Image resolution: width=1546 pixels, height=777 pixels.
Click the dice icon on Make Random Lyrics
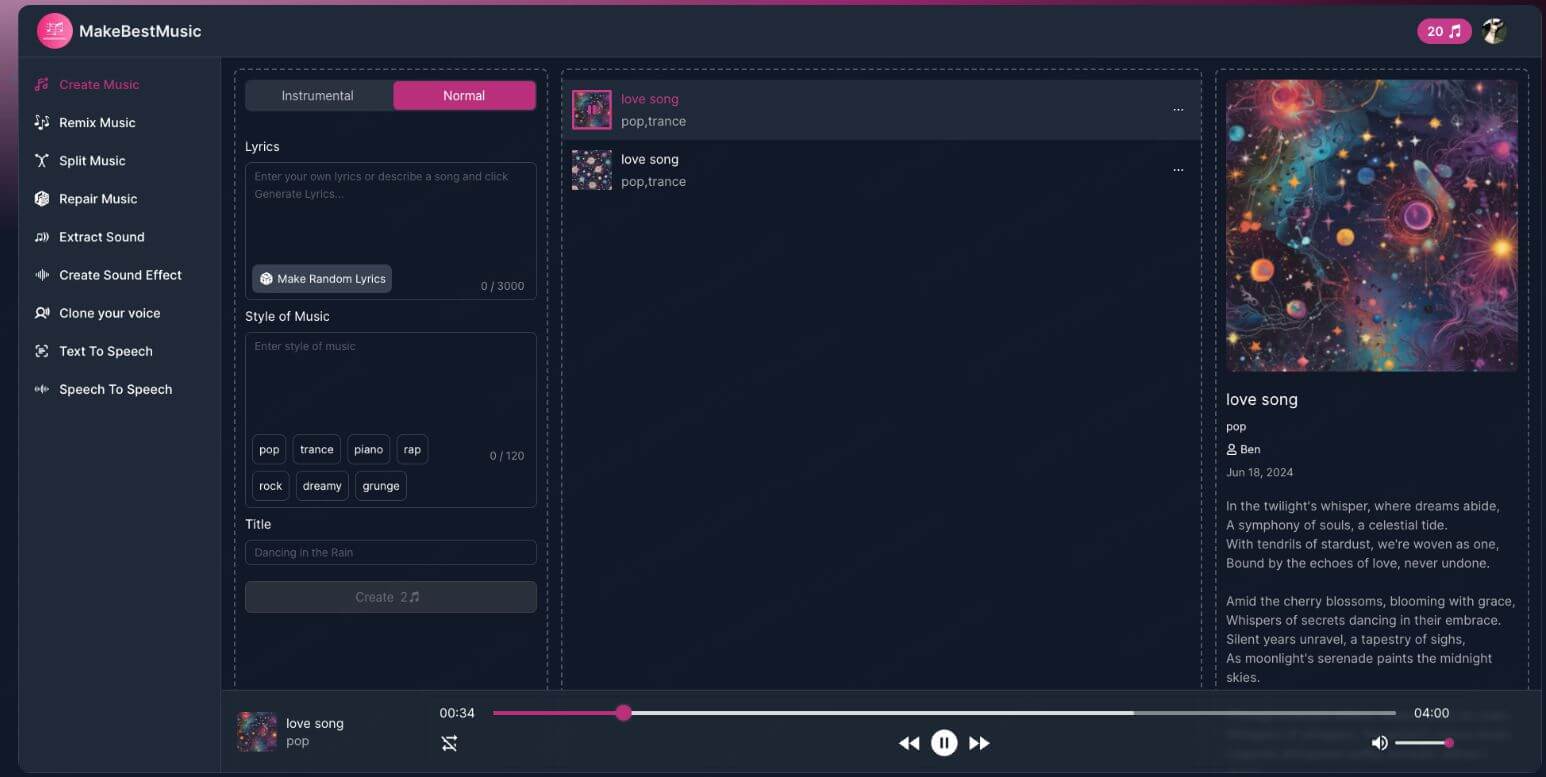[266, 279]
